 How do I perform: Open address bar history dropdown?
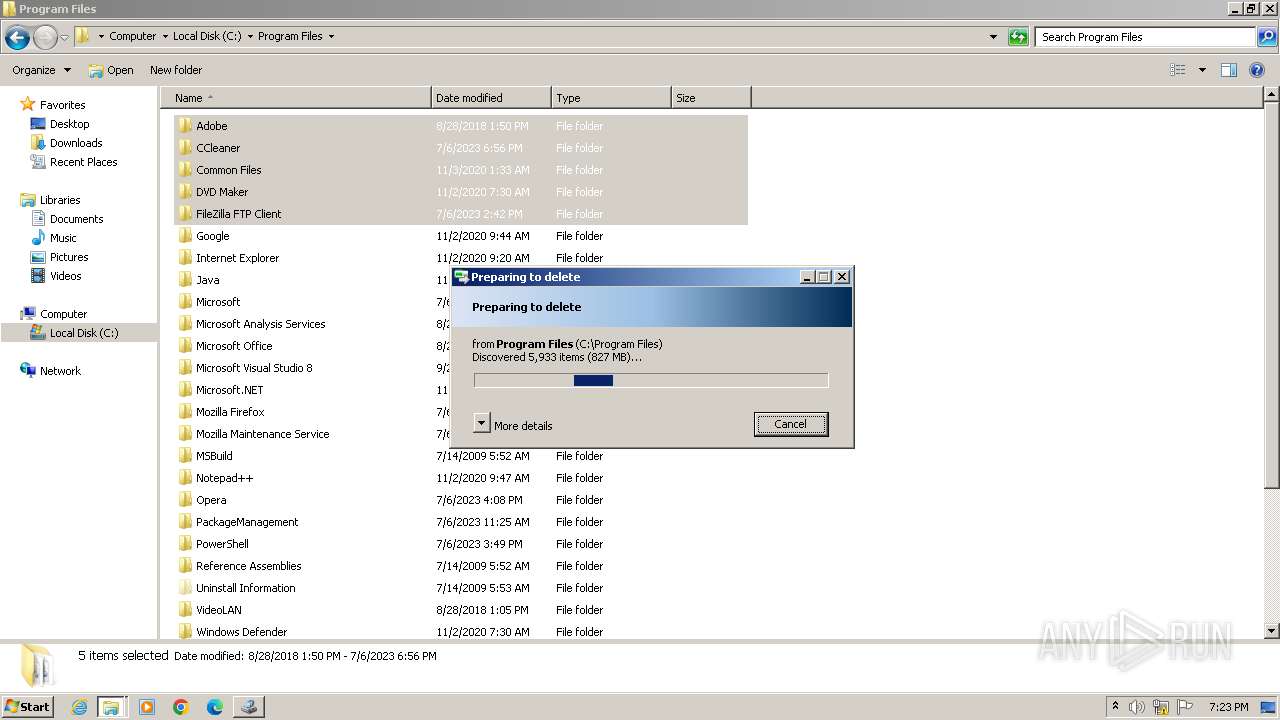[x=993, y=37]
